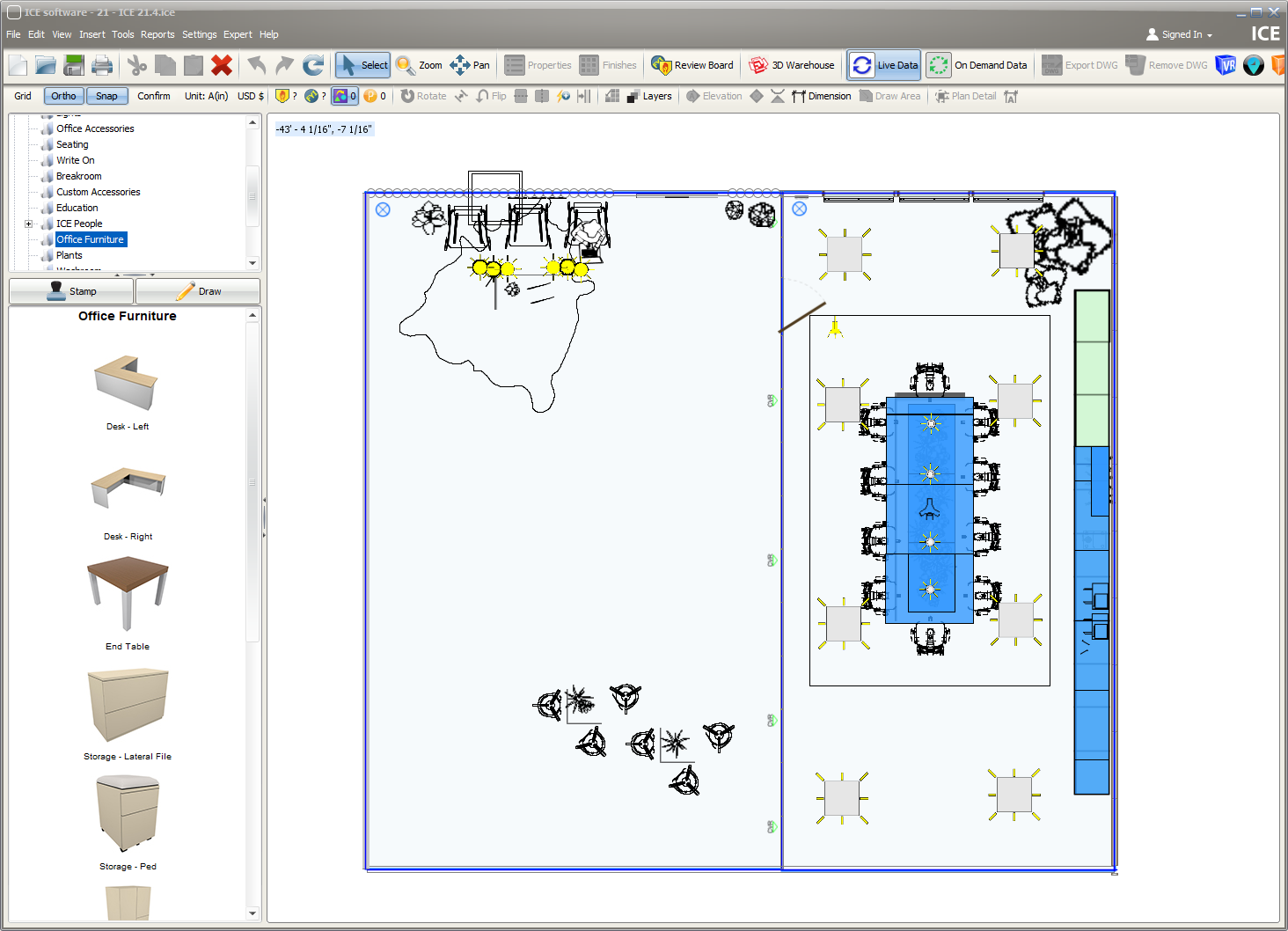This screenshot has height=931, width=1288.
Task: Click the lightning bolt tool icon
Action: tap(563, 96)
